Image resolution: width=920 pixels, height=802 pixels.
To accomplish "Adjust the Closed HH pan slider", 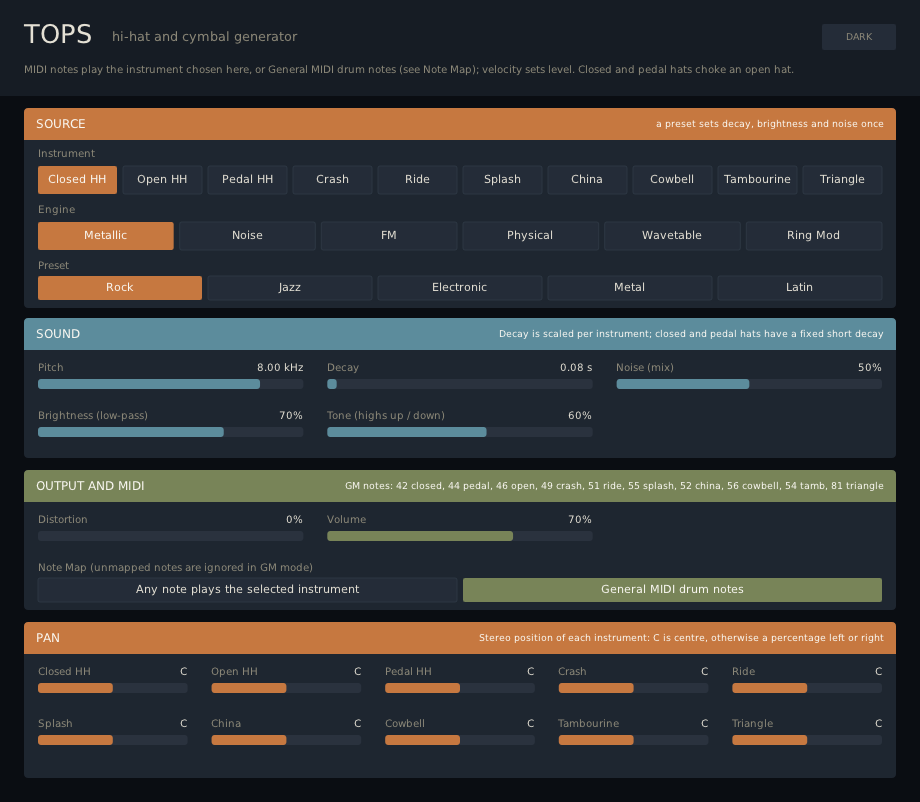I will click(113, 688).
